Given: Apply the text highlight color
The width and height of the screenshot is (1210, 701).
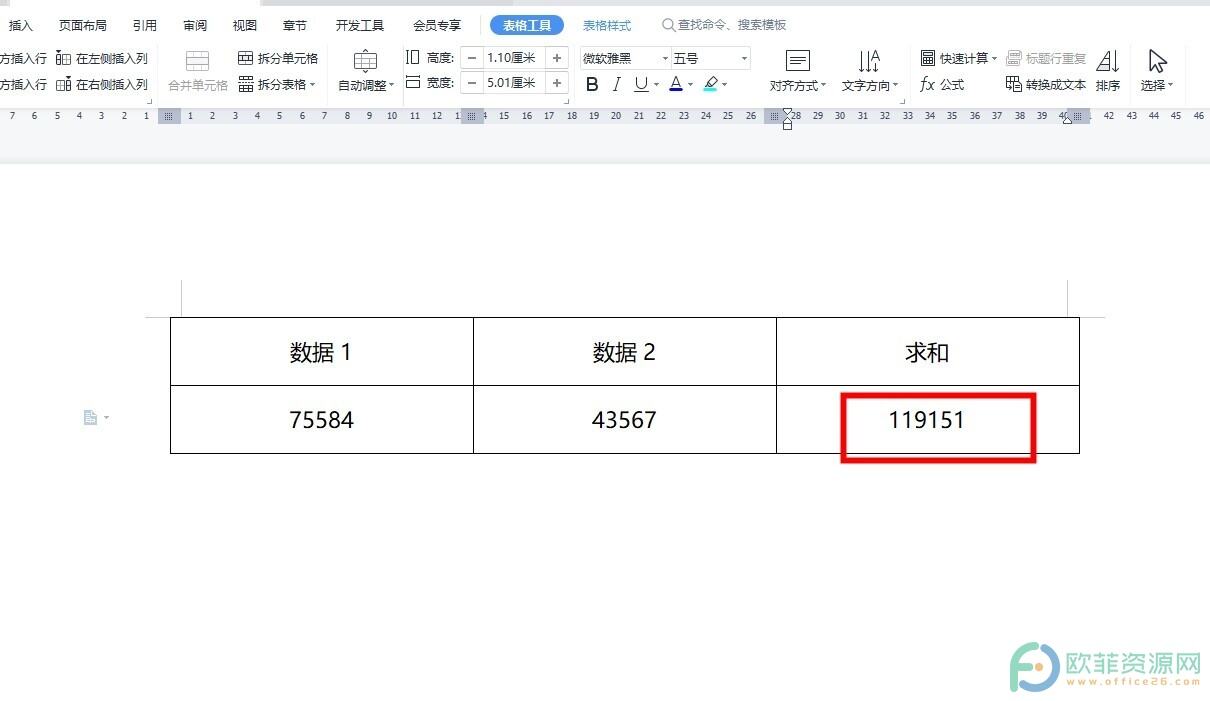Looking at the screenshot, I should (x=710, y=85).
